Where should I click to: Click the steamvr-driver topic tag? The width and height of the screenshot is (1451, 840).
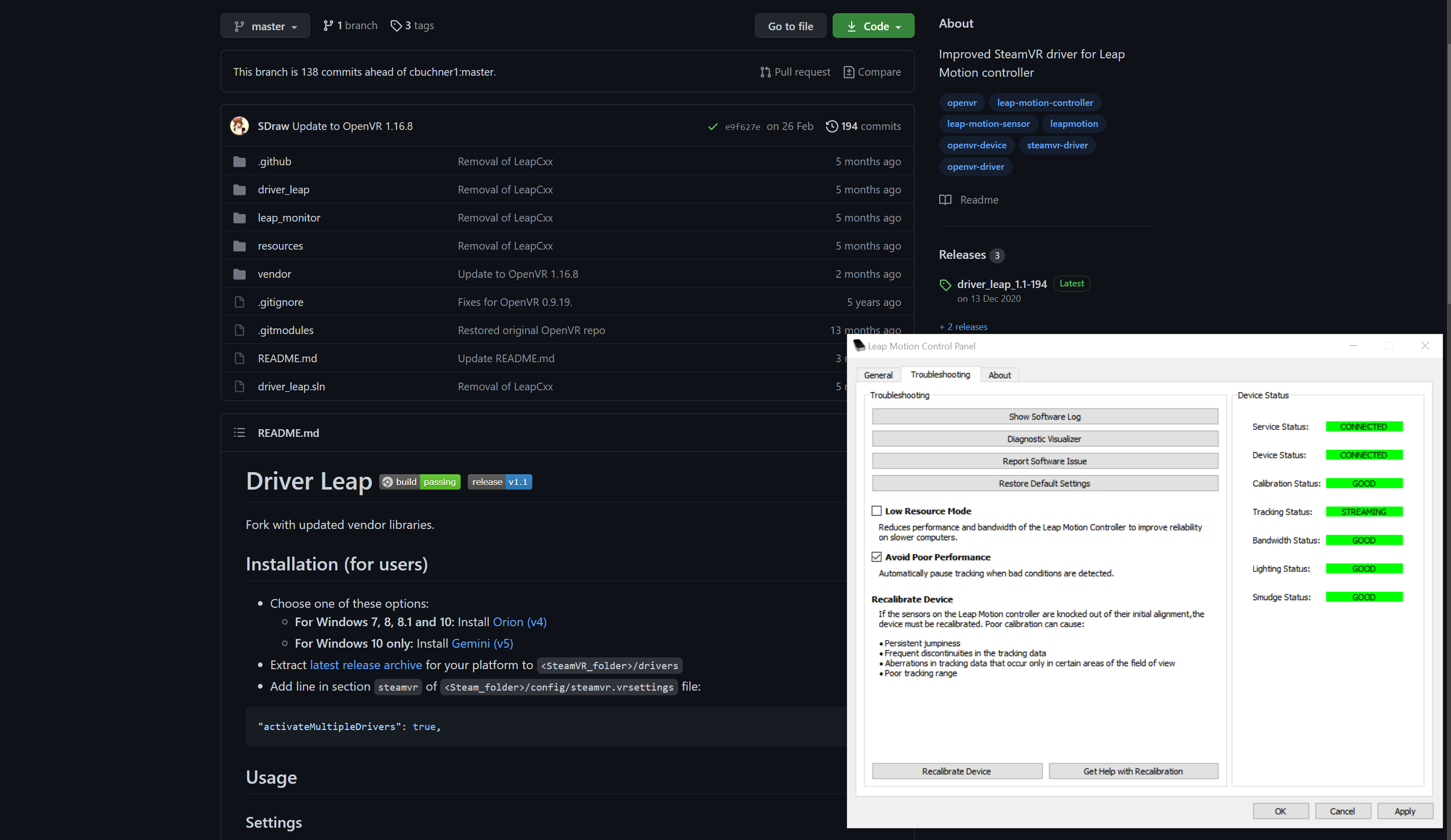click(x=1057, y=145)
